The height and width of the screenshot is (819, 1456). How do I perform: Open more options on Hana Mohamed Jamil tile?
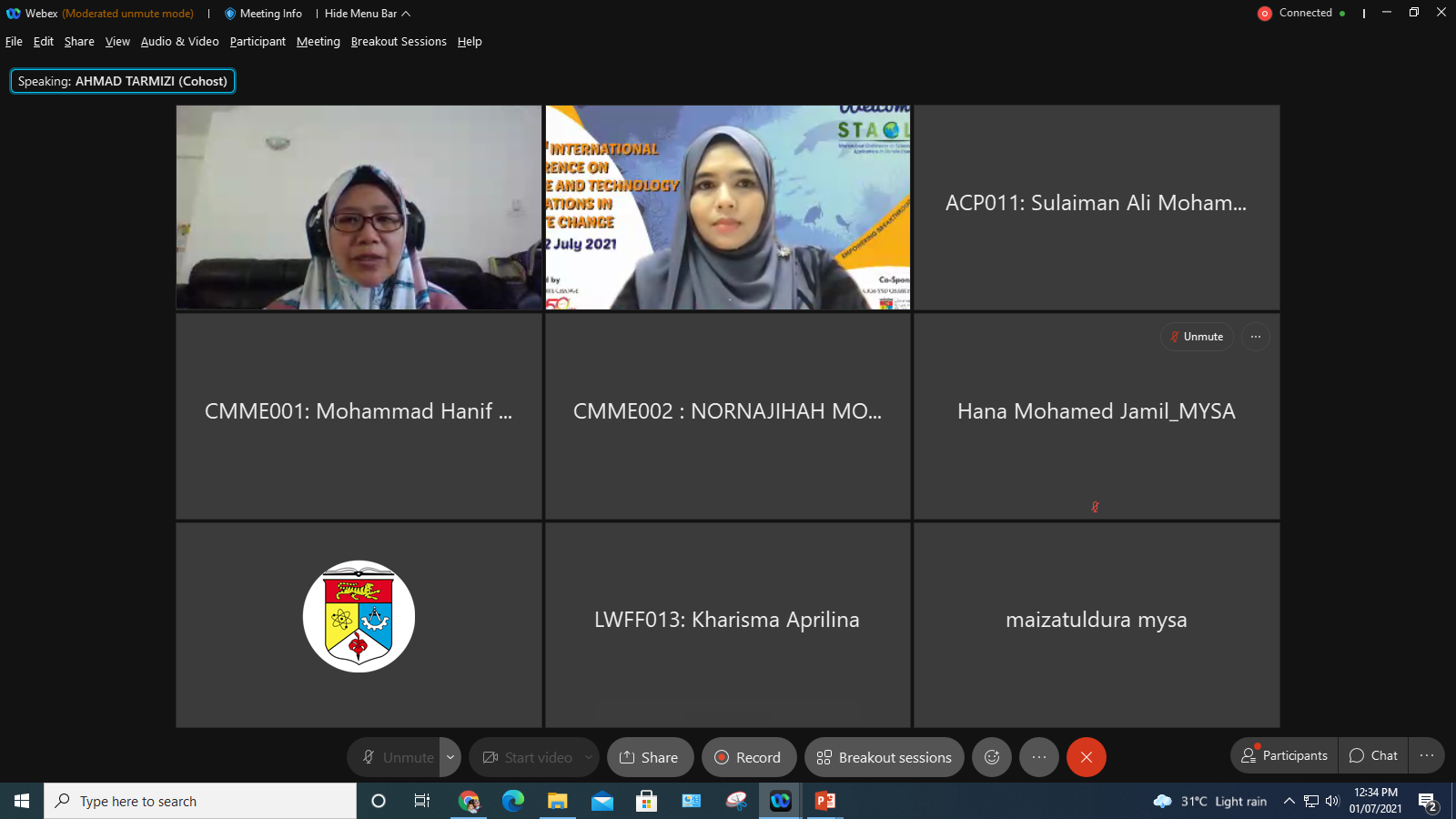coord(1256,337)
